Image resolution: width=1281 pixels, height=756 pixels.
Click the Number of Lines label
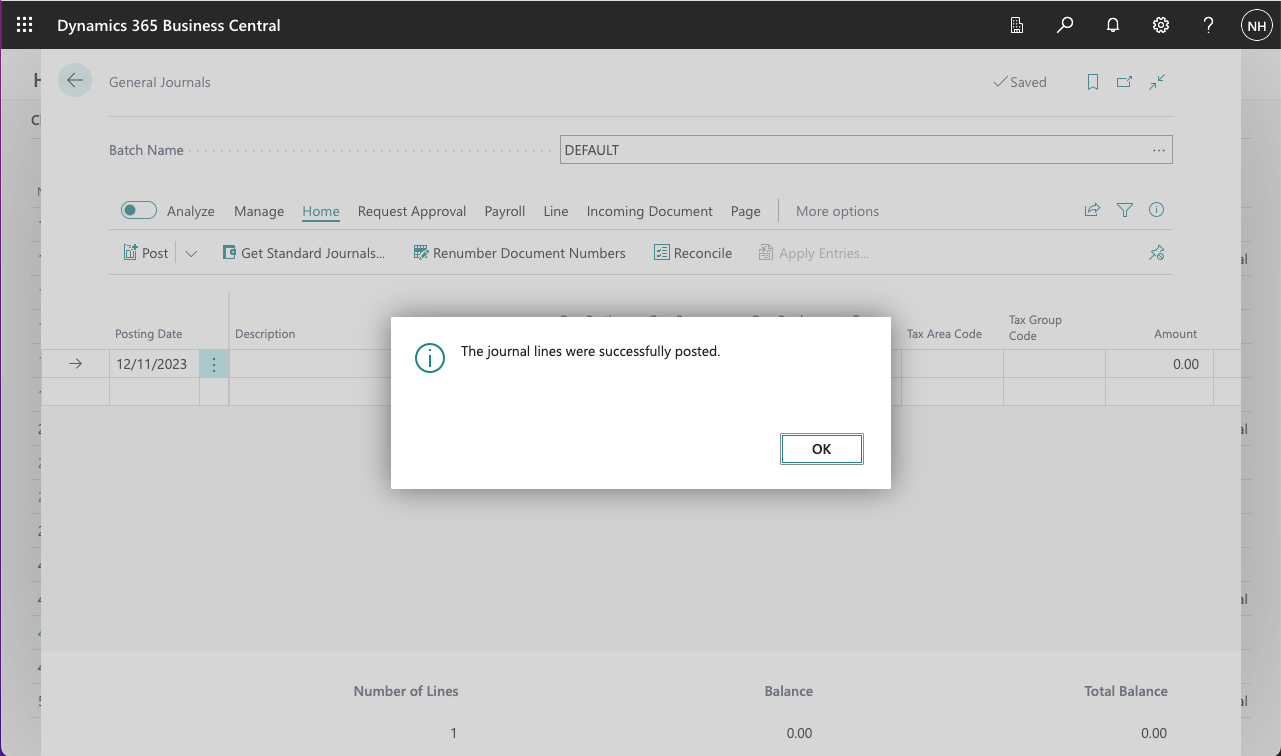coord(406,691)
